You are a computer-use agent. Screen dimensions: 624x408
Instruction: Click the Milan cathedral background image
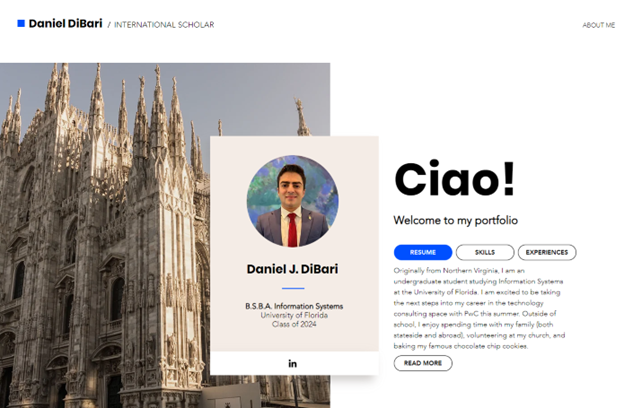click(105, 235)
